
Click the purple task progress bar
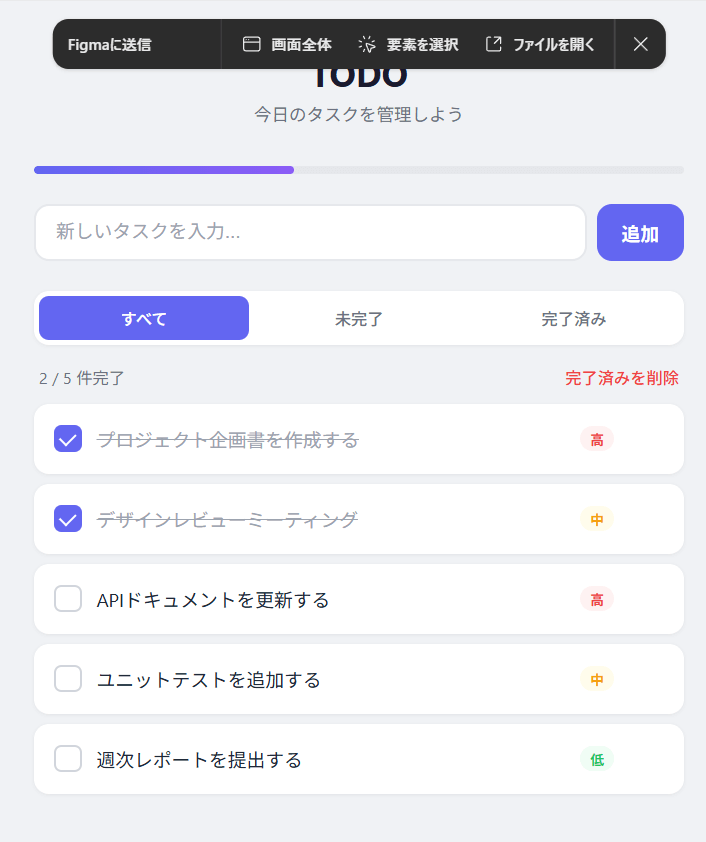pyautogui.click(x=164, y=170)
